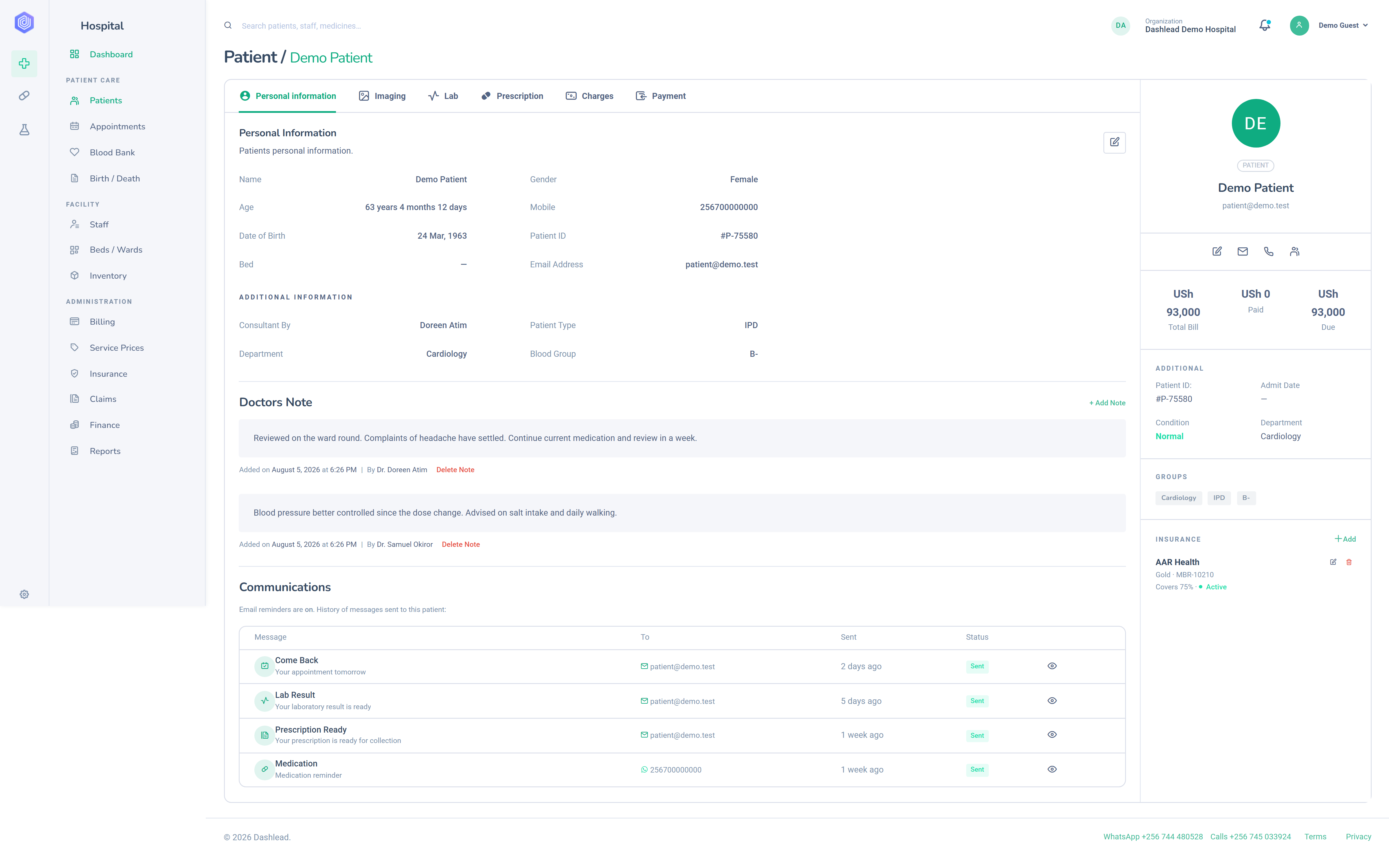Select the hospital cross module icon
Screen dimensions: 1389x868
tap(24, 63)
